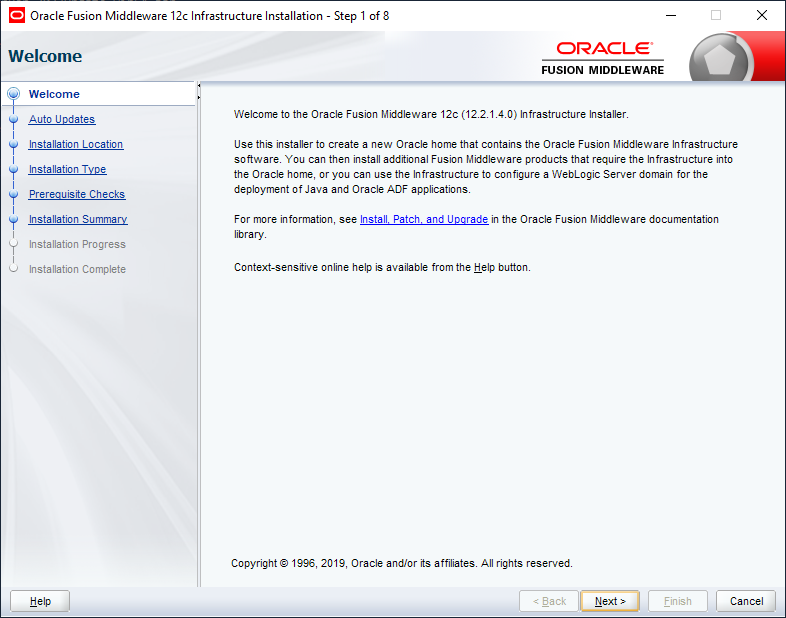Screen dimensions: 786x618
Task: Open Help for the installer
Action: coord(40,601)
